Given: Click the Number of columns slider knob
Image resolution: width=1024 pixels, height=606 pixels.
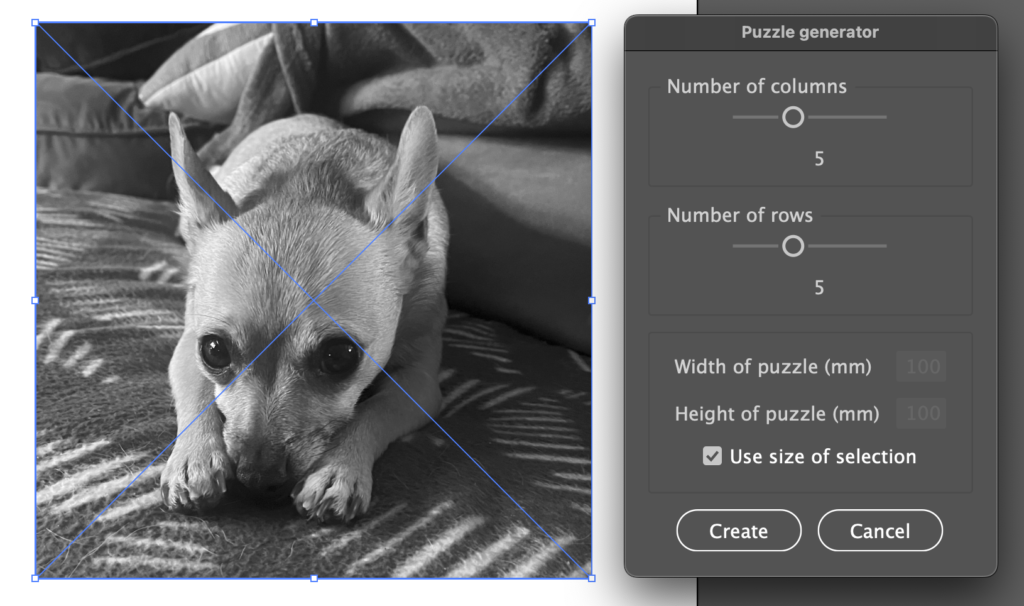Looking at the screenshot, I should coord(793,118).
